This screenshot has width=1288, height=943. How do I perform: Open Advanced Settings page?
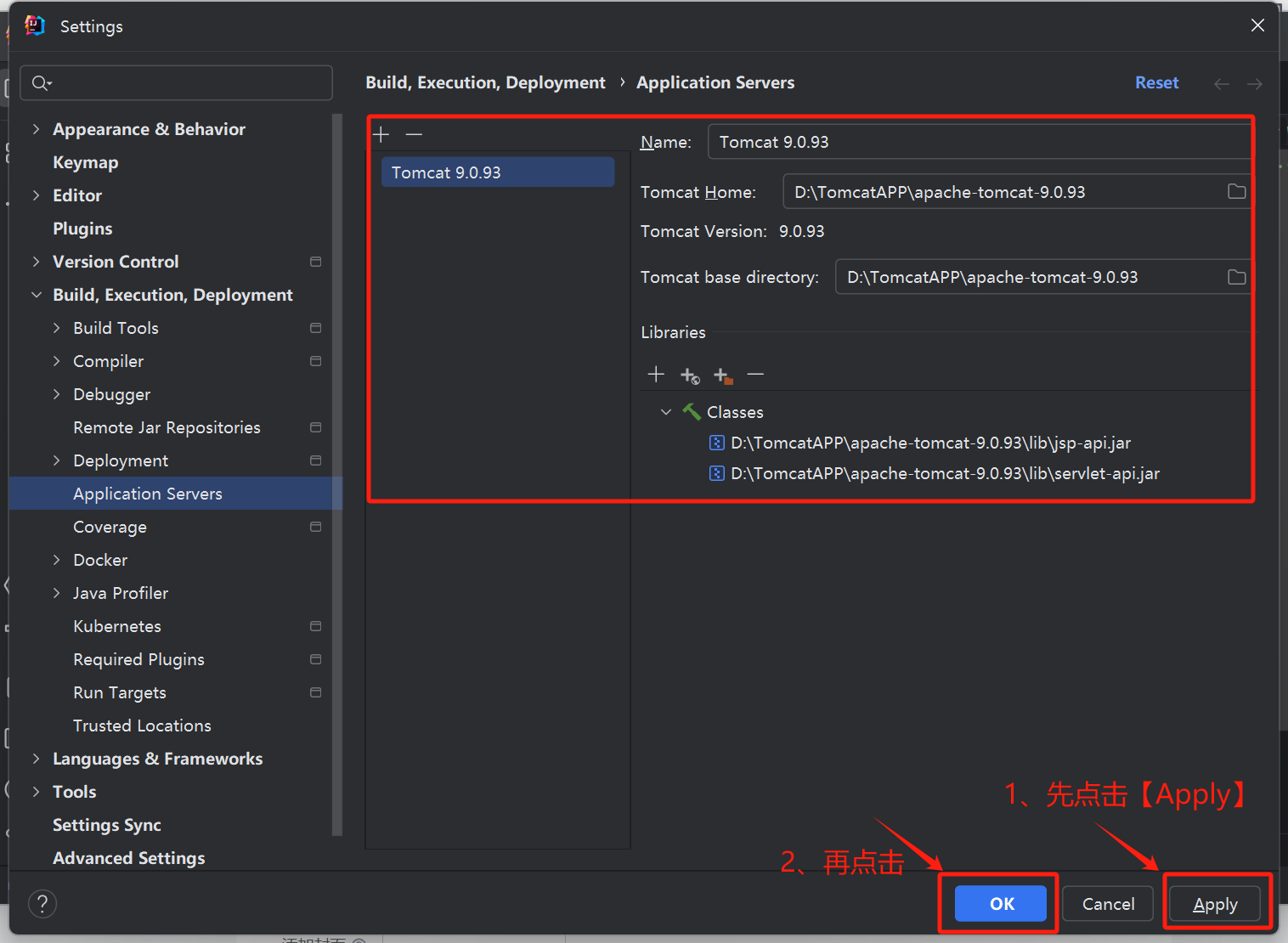[128, 858]
